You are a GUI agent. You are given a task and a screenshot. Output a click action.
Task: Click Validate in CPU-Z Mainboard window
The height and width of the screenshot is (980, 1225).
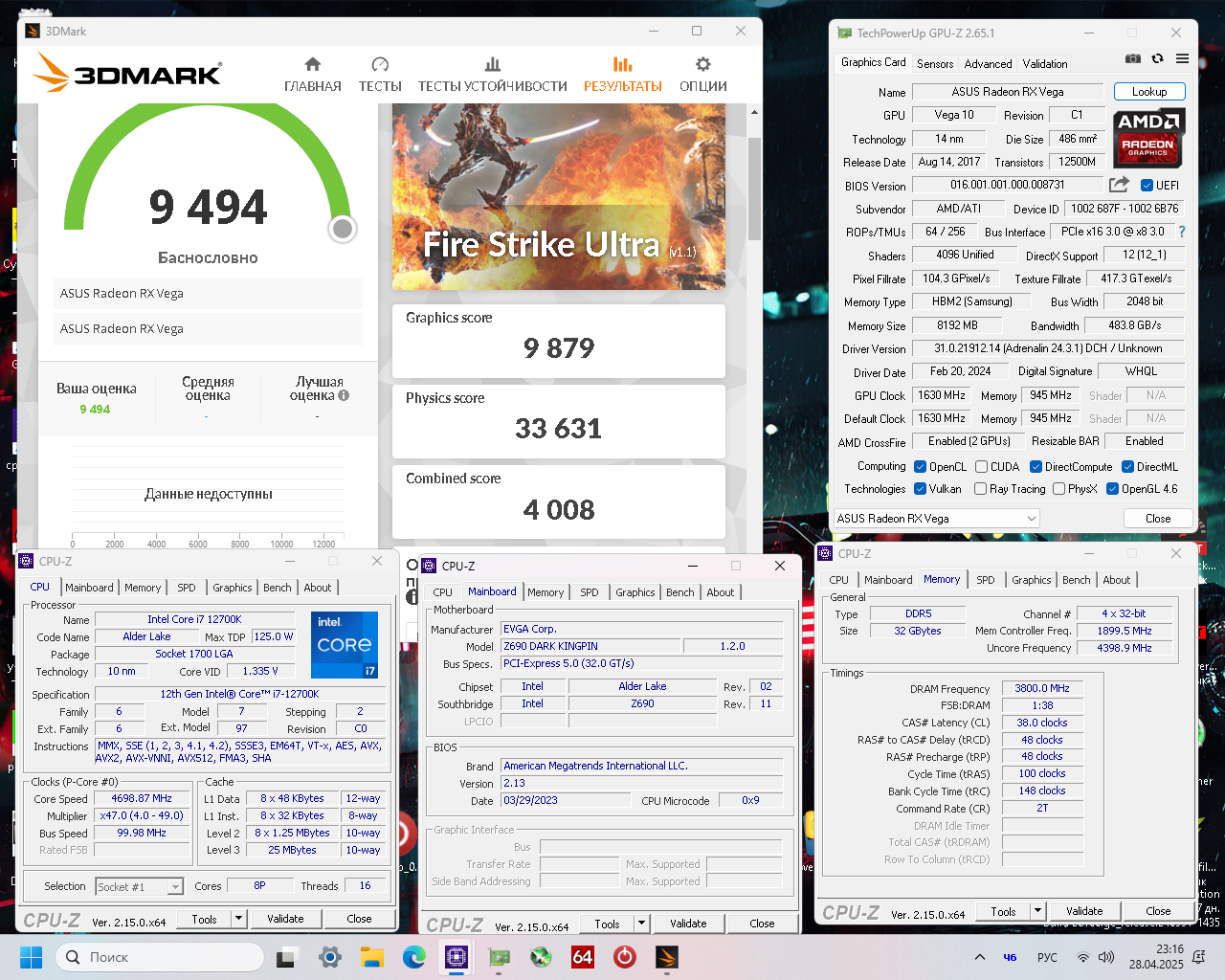point(688,924)
